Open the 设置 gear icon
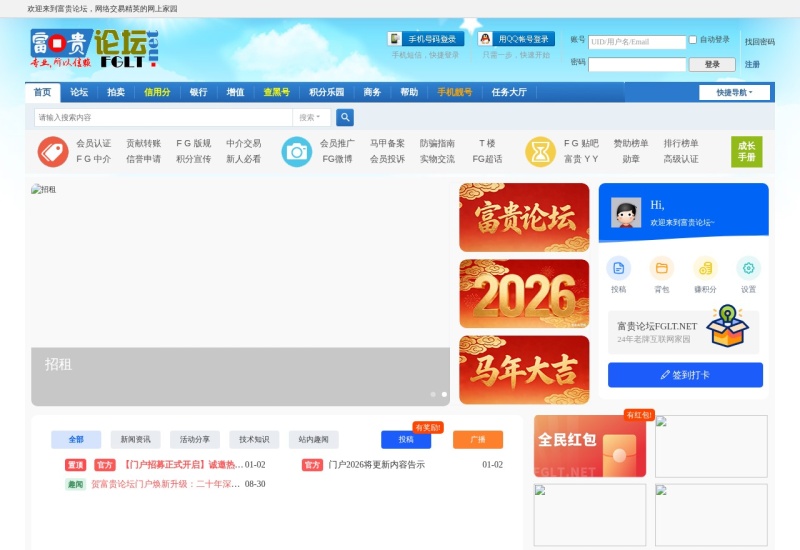Image resolution: width=800 pixels, height=550 pixels. point(748,268)
